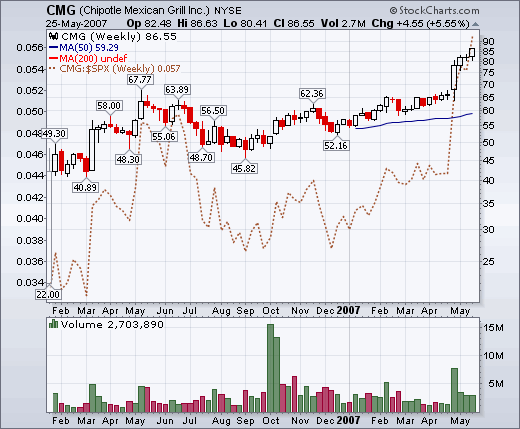Click the 90 right price axis label

coord(488,42)
